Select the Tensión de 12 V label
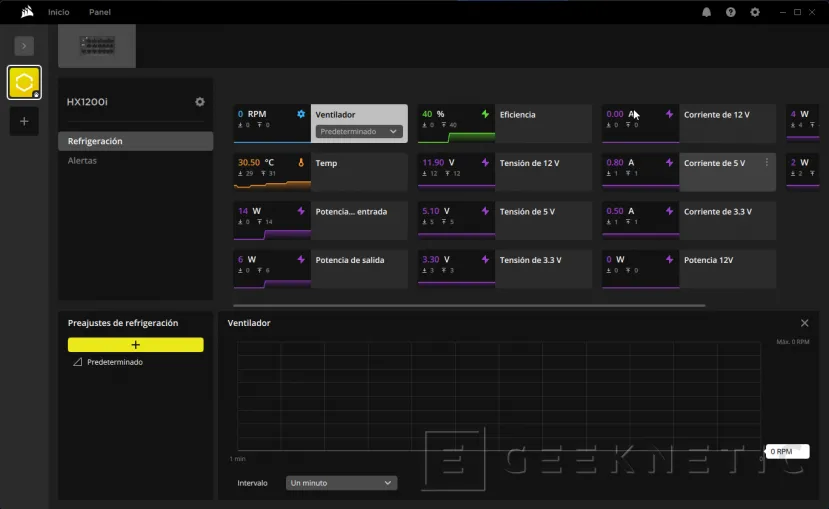Viewport: 829px width, 509px height. pos(529,163)
